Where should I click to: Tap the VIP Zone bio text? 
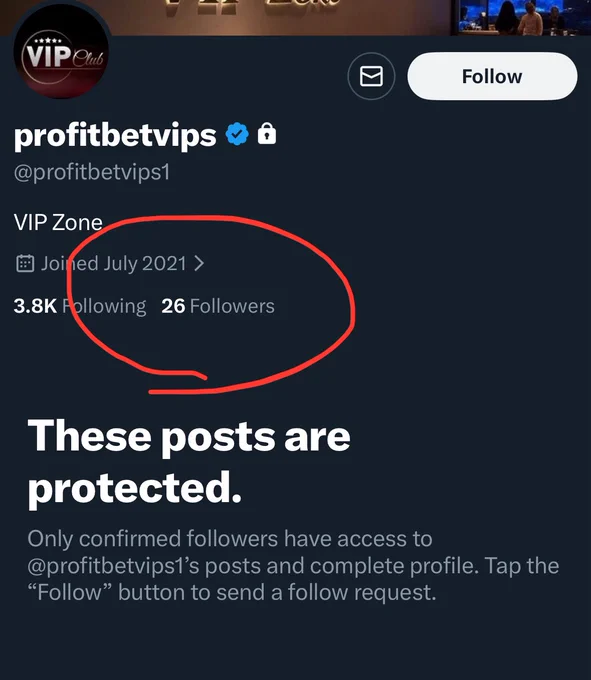tap(58, 222)
